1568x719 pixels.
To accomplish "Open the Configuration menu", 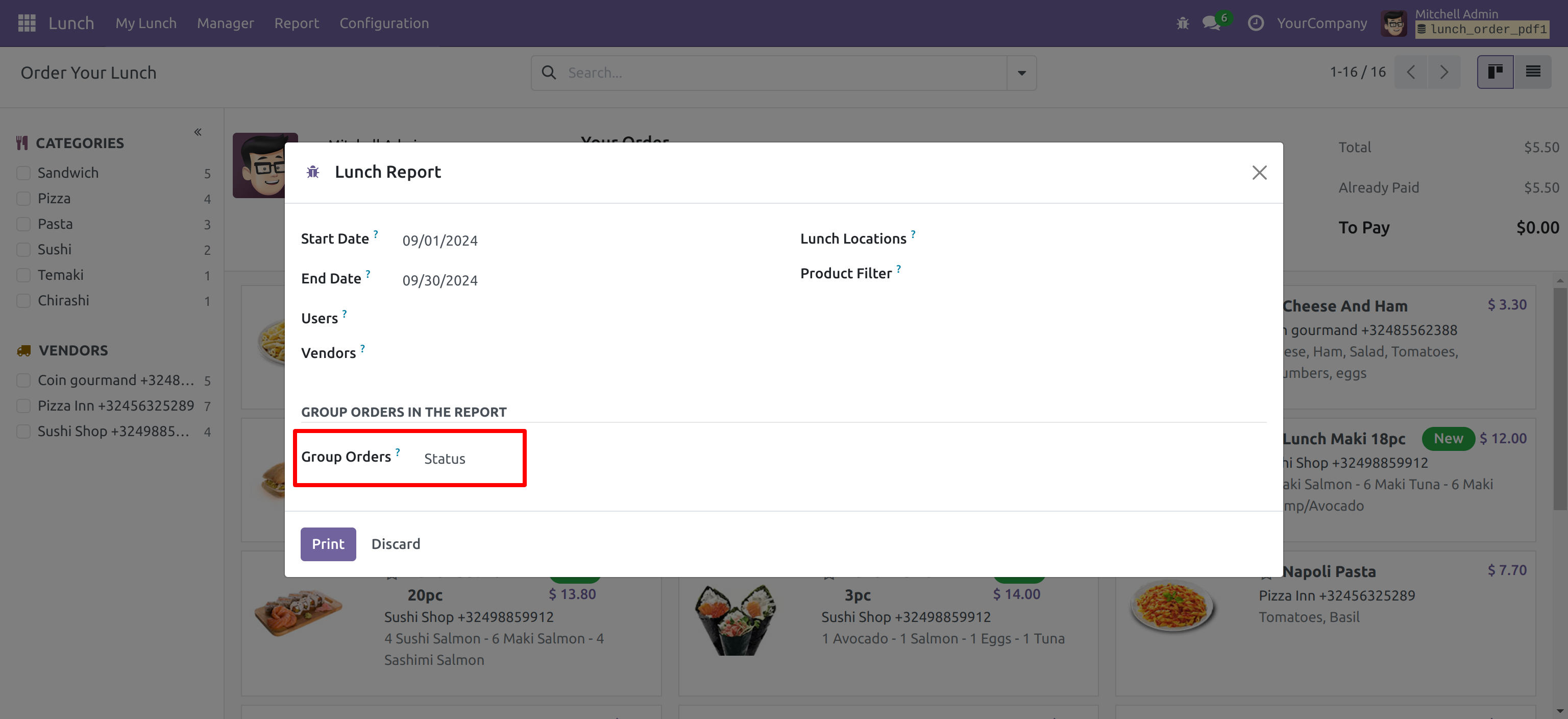I will pos(384,23).
